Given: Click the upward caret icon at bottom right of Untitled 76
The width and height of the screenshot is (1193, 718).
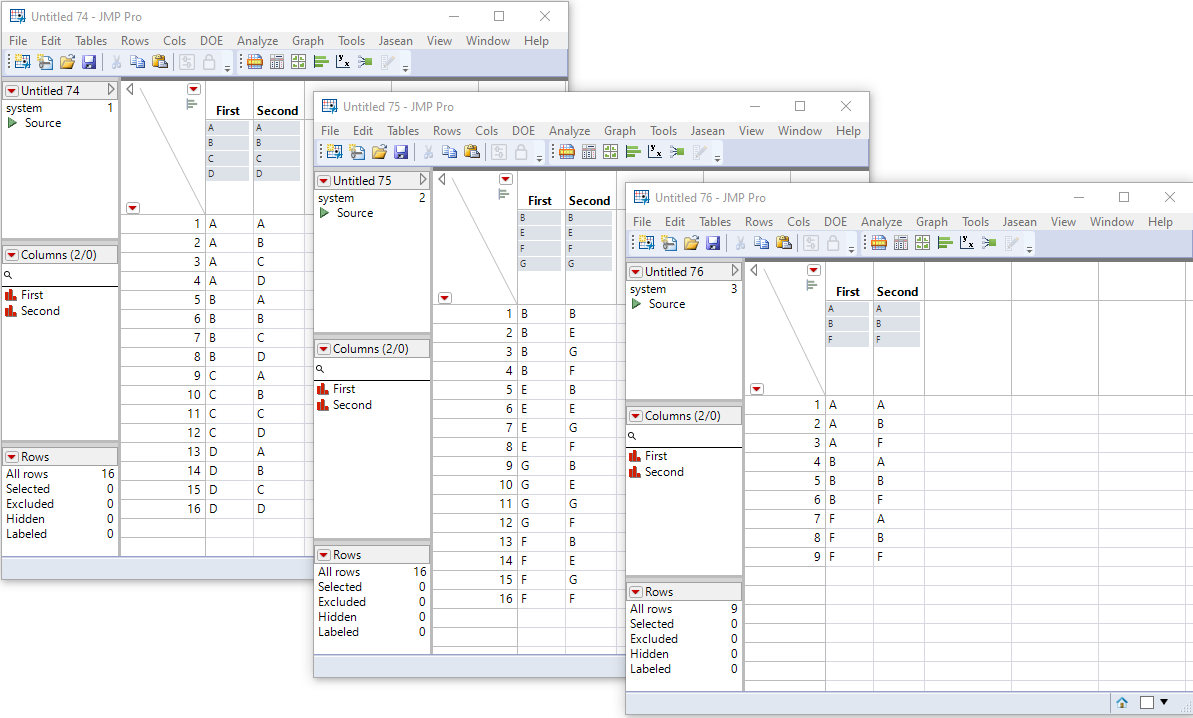Looking at the screenshot, I should click(1122, 702).
